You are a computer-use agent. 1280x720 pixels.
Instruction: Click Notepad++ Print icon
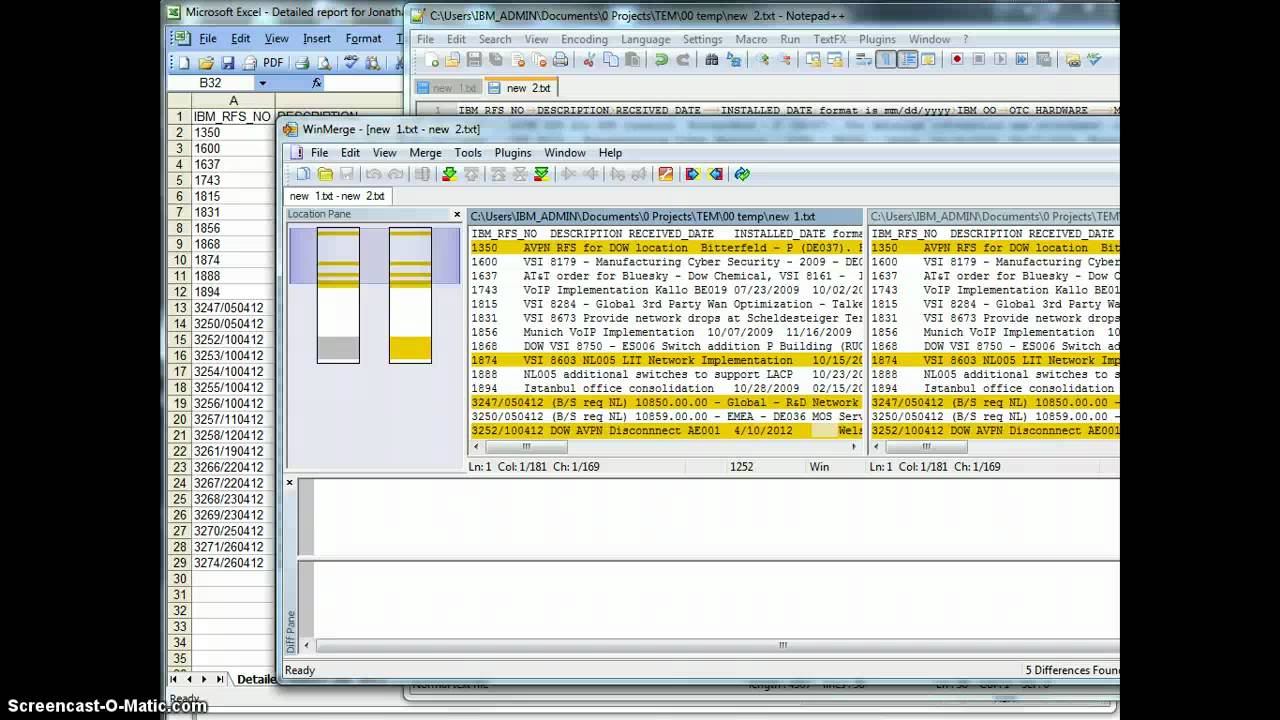point(560,60)
